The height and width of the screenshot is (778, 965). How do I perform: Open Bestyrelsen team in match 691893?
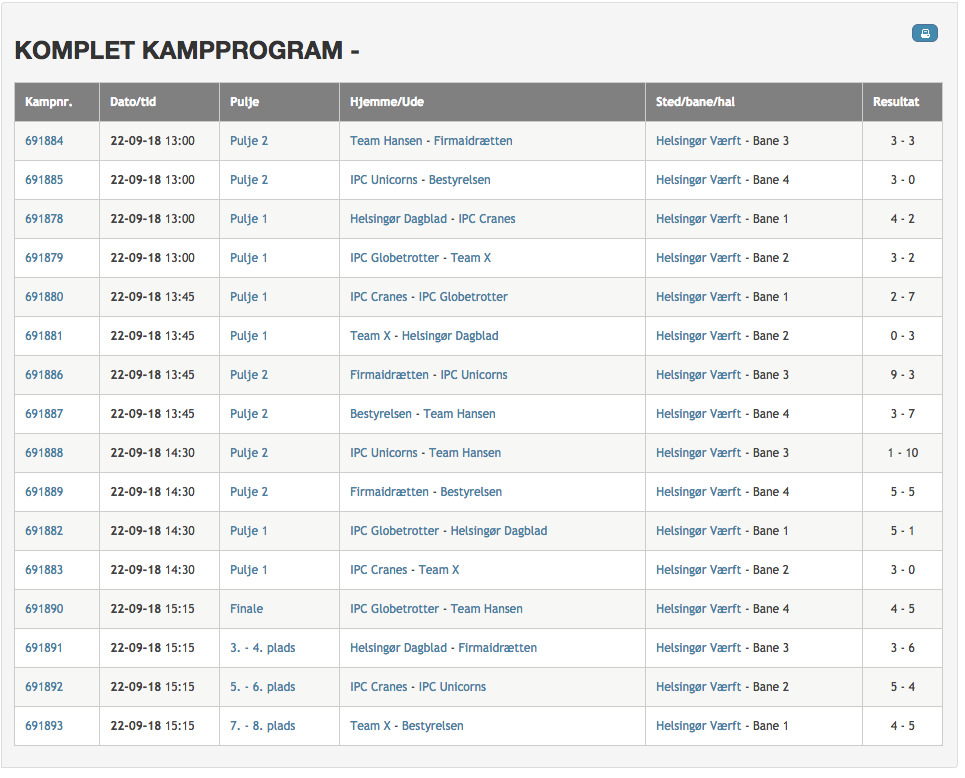click(x=433, y=726)
